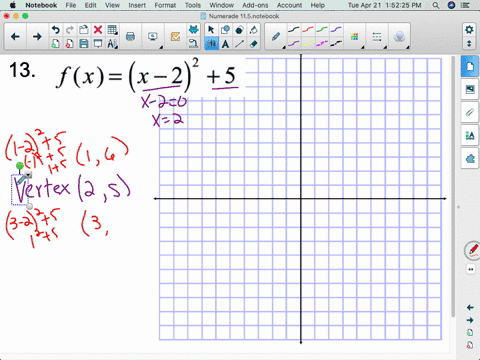Open the Tools menu

(x=193, y=5)
